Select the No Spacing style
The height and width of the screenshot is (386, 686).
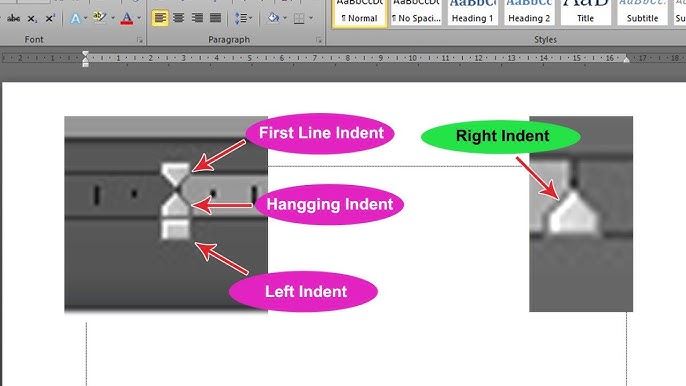pos(416,13)
